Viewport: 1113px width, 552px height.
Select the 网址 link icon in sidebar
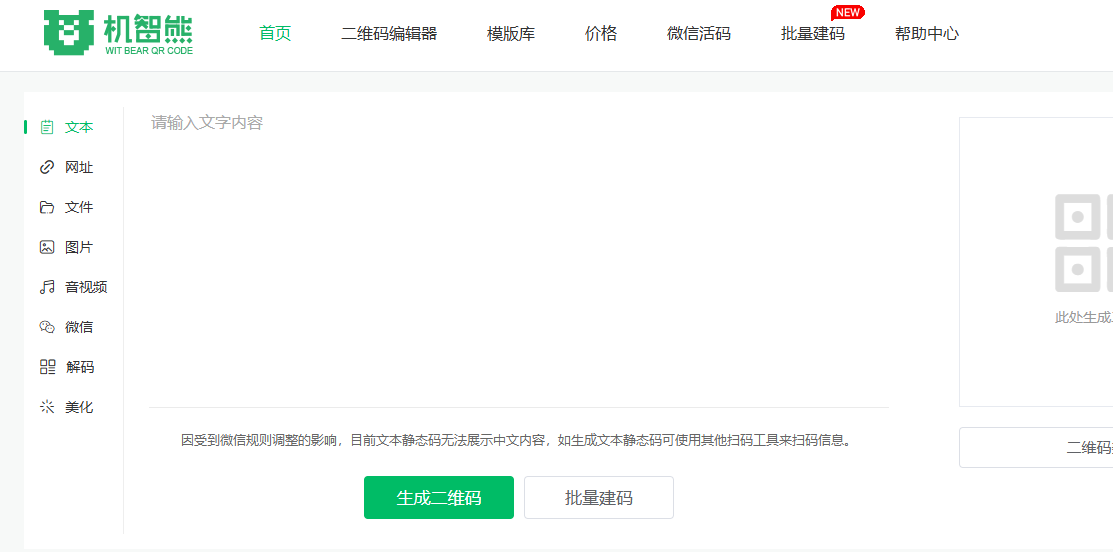point(47,167)
